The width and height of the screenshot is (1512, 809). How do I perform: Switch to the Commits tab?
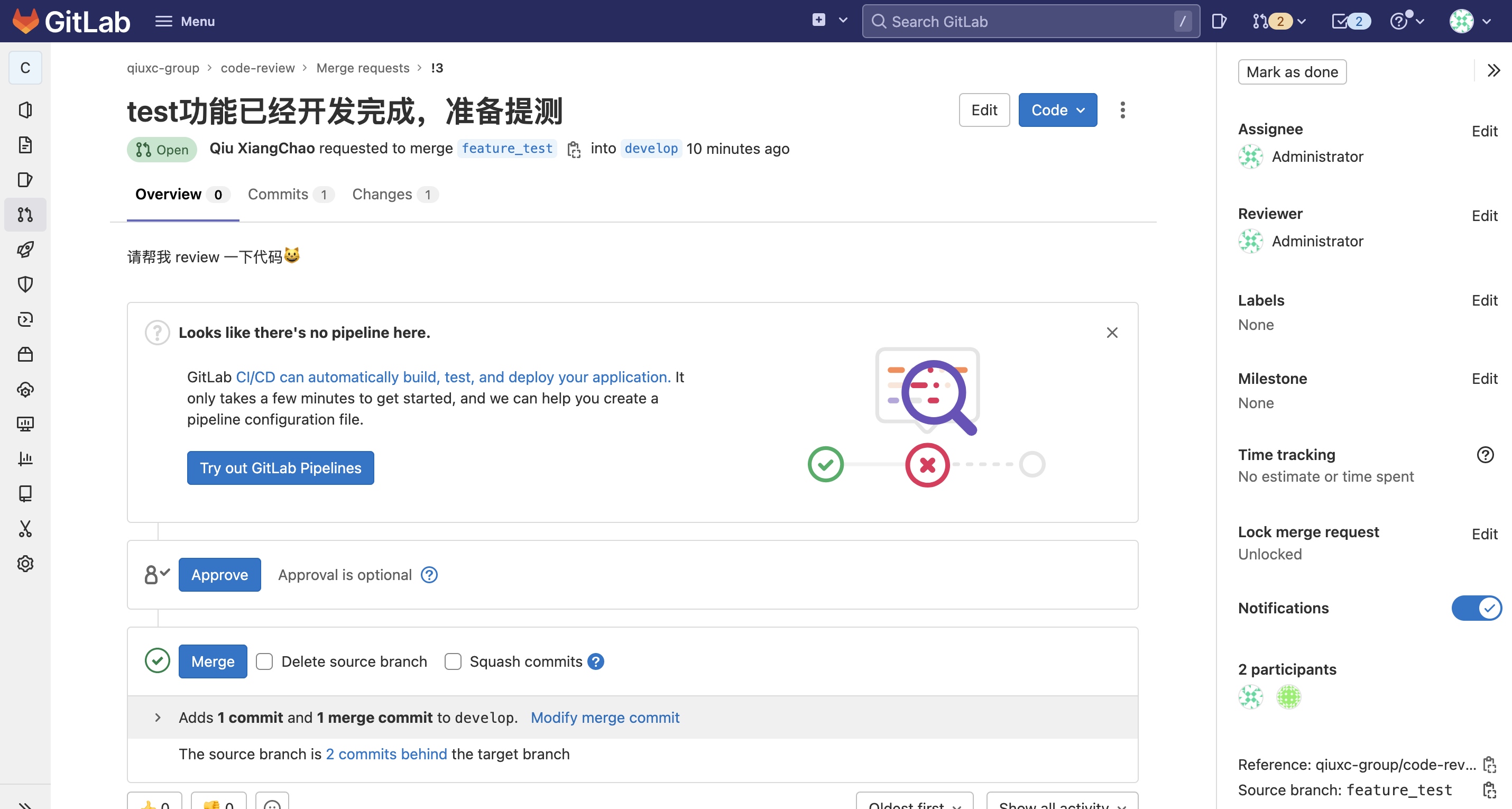pos(291,195)
